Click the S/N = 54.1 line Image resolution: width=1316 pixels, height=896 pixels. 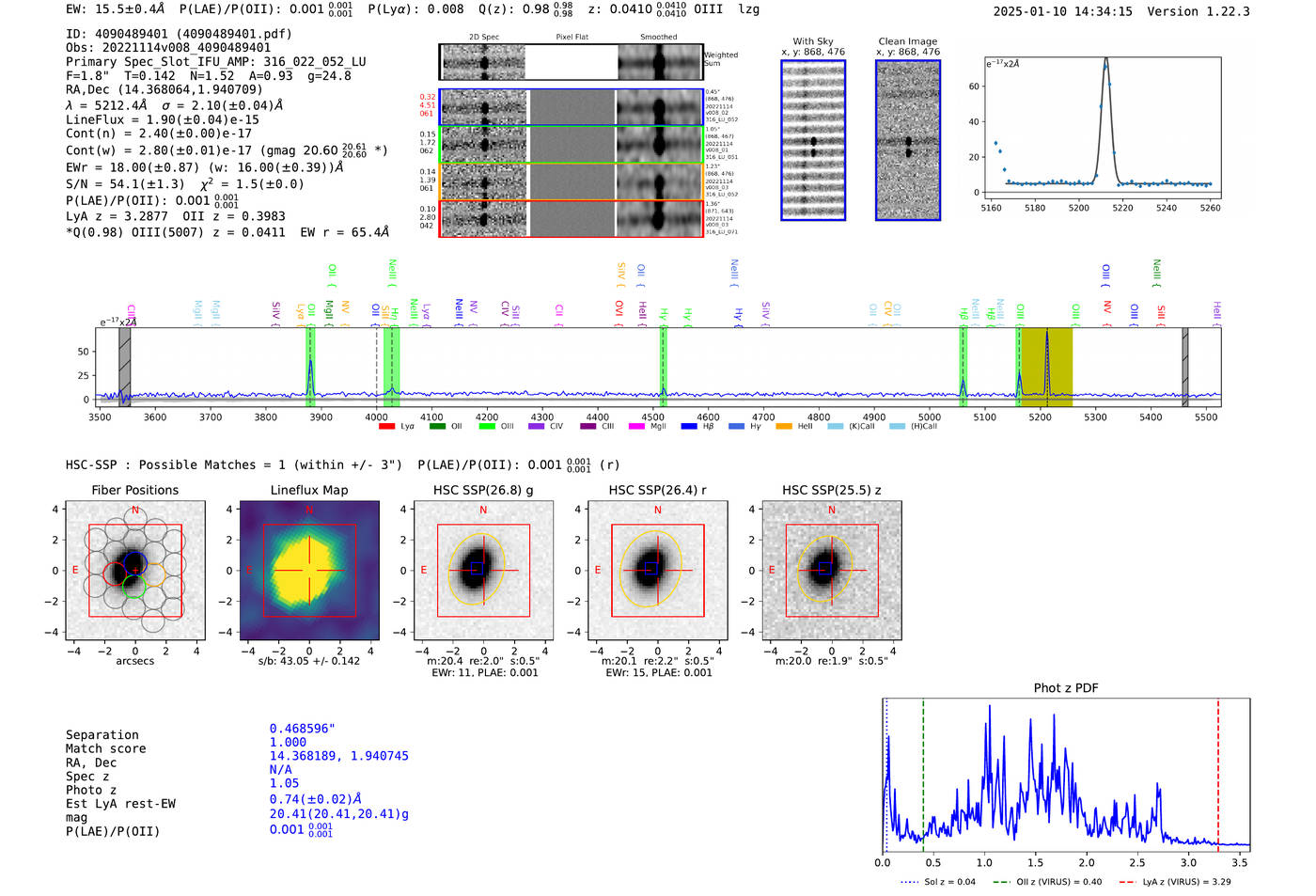[x=185, y=184]
